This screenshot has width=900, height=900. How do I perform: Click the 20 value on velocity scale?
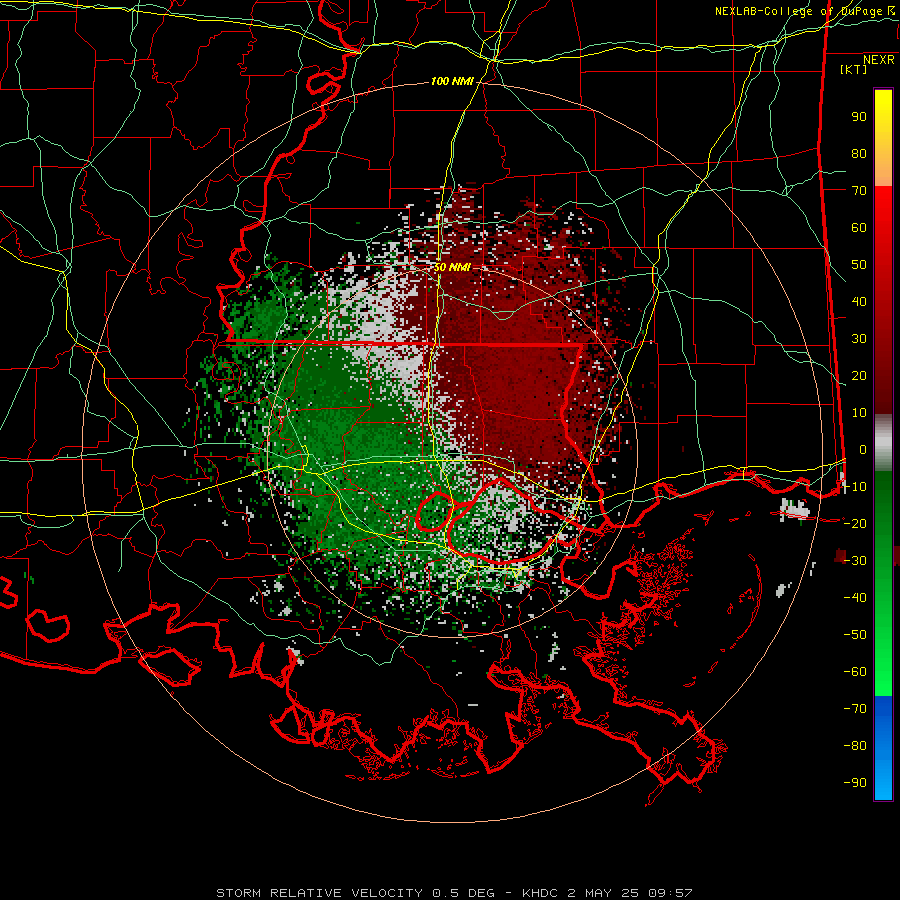[859, 376]
